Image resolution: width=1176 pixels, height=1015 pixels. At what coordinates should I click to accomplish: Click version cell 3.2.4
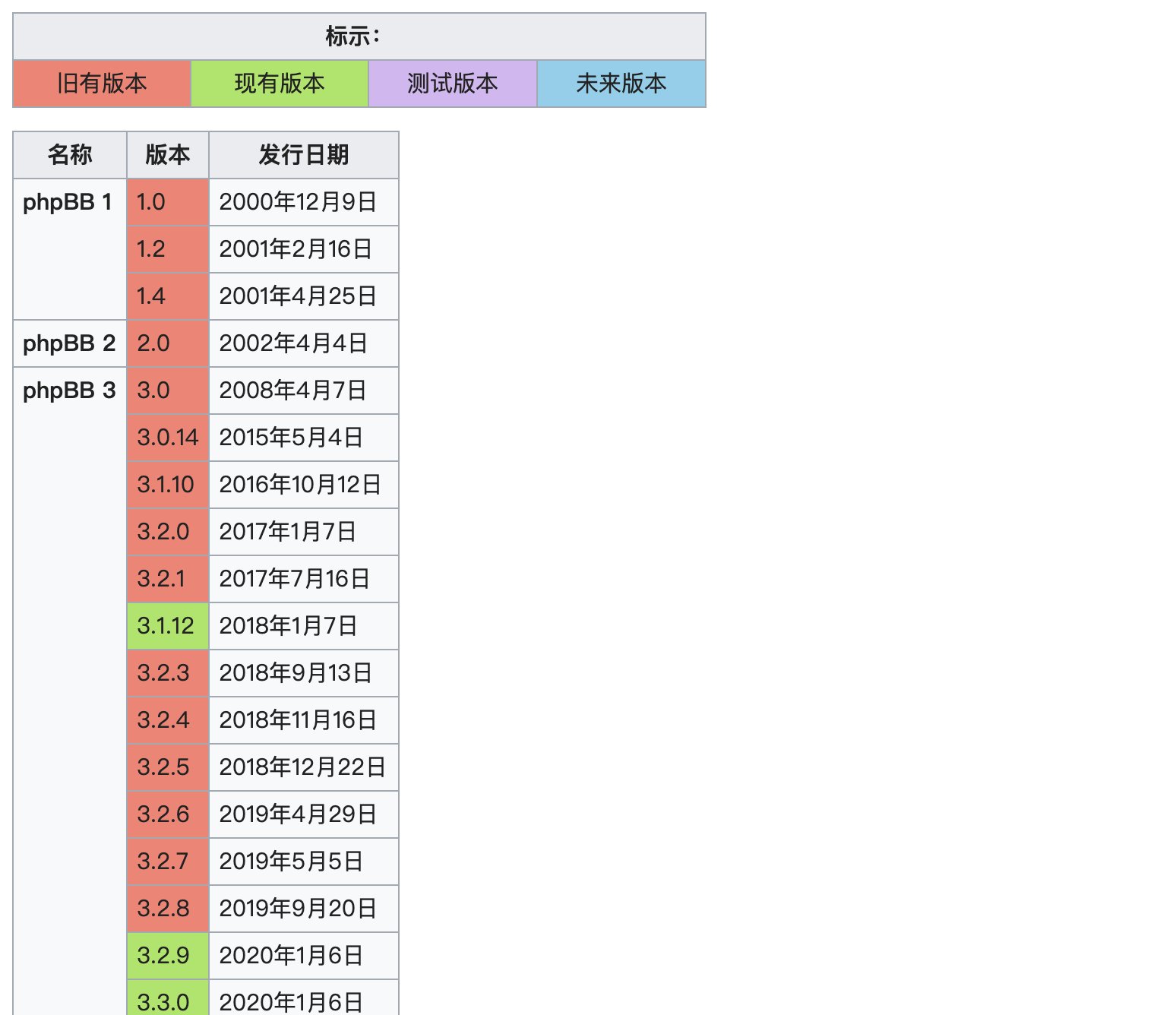click(x=168, y=720)
